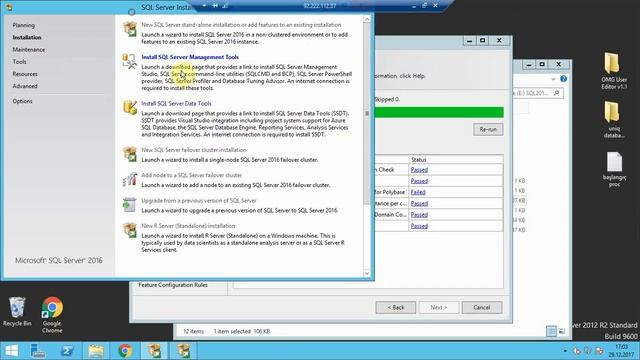Show hidden system tray icons arrow
640x360 pixels.
[x=565, y=351]
